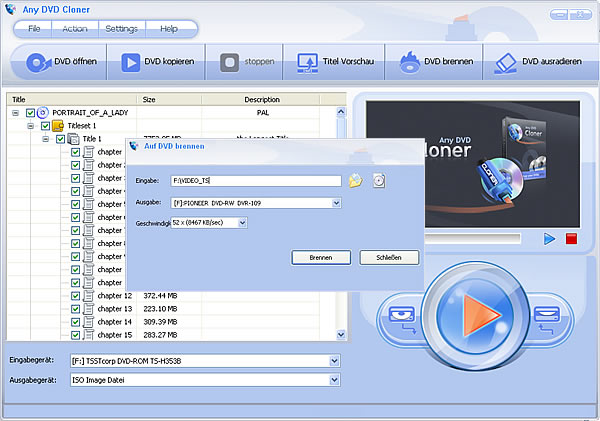600x421 pixels.
Task: Click the stoppen toolbar button
Action: click(245, 62)
